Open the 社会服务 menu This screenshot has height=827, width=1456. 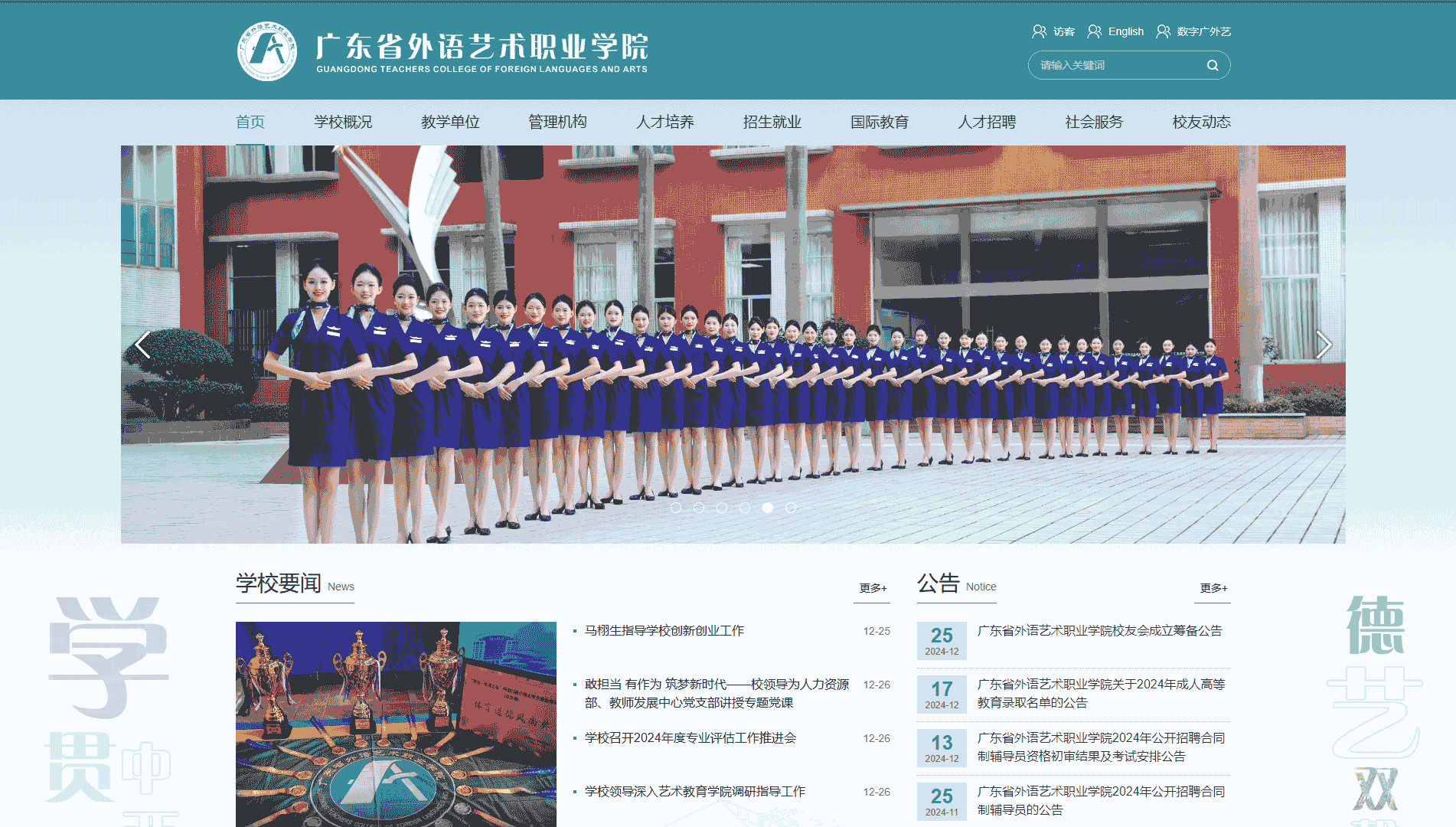click(1094, 122)
